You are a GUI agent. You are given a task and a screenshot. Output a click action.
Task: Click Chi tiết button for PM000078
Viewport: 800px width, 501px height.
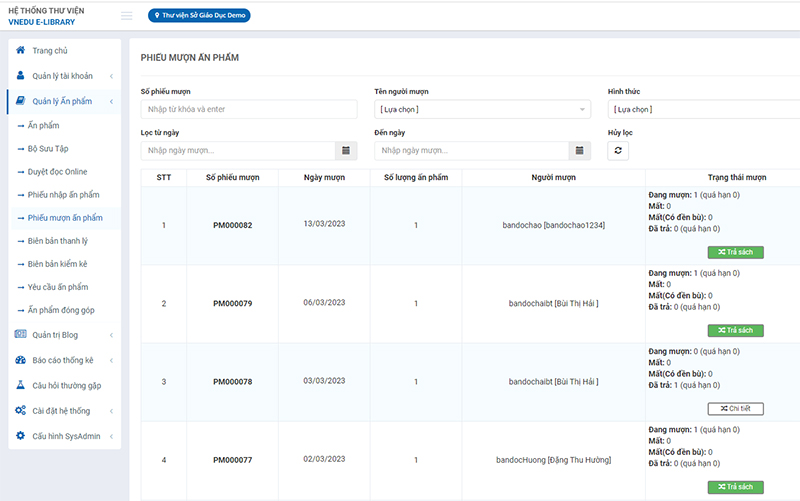coord(735,409)
